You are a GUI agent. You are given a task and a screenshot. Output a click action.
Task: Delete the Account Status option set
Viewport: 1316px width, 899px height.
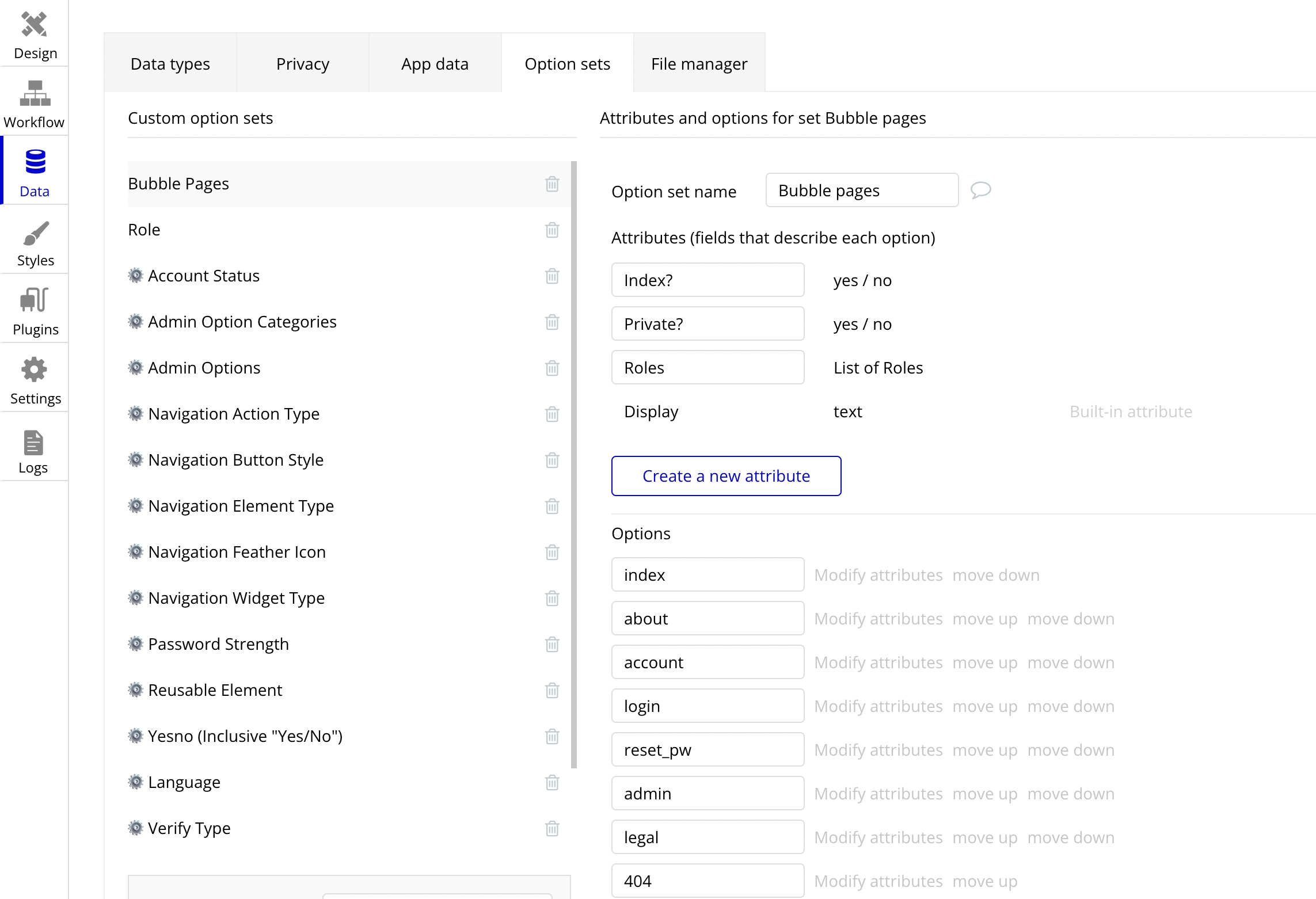(x=551, y=276)
